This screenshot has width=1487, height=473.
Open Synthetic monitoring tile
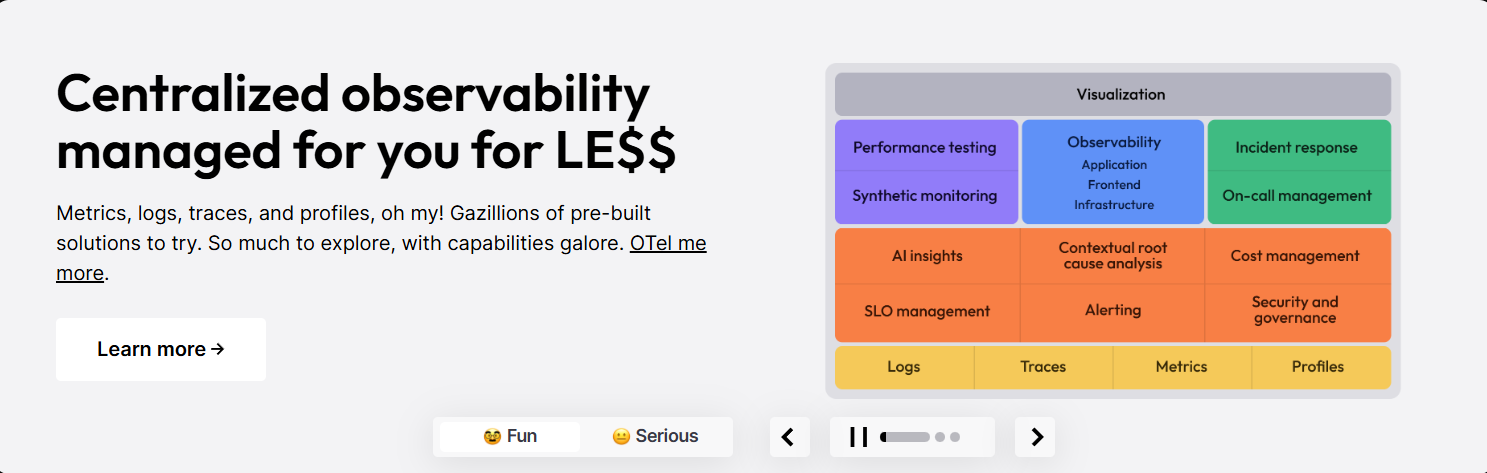coord(926,197)
